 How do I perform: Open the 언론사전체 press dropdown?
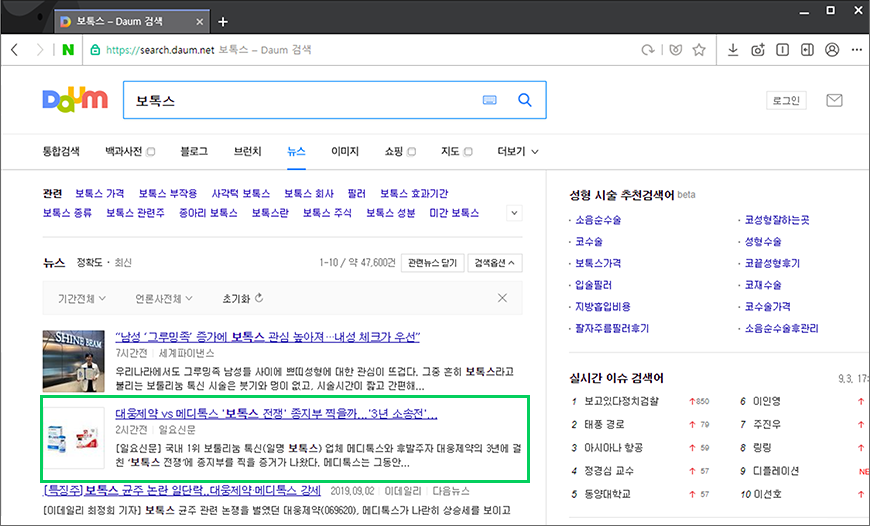pyautogui.click(x=164, y=299)
